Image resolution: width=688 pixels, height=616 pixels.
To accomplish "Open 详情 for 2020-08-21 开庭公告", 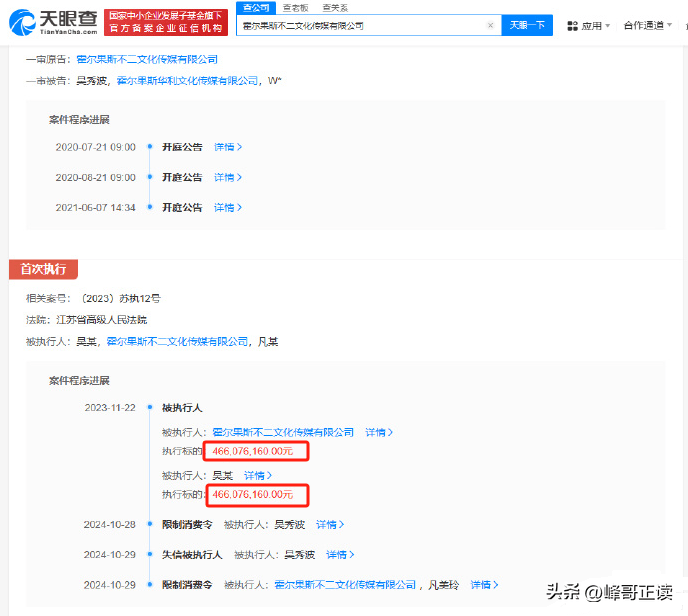I will point(228,177).
